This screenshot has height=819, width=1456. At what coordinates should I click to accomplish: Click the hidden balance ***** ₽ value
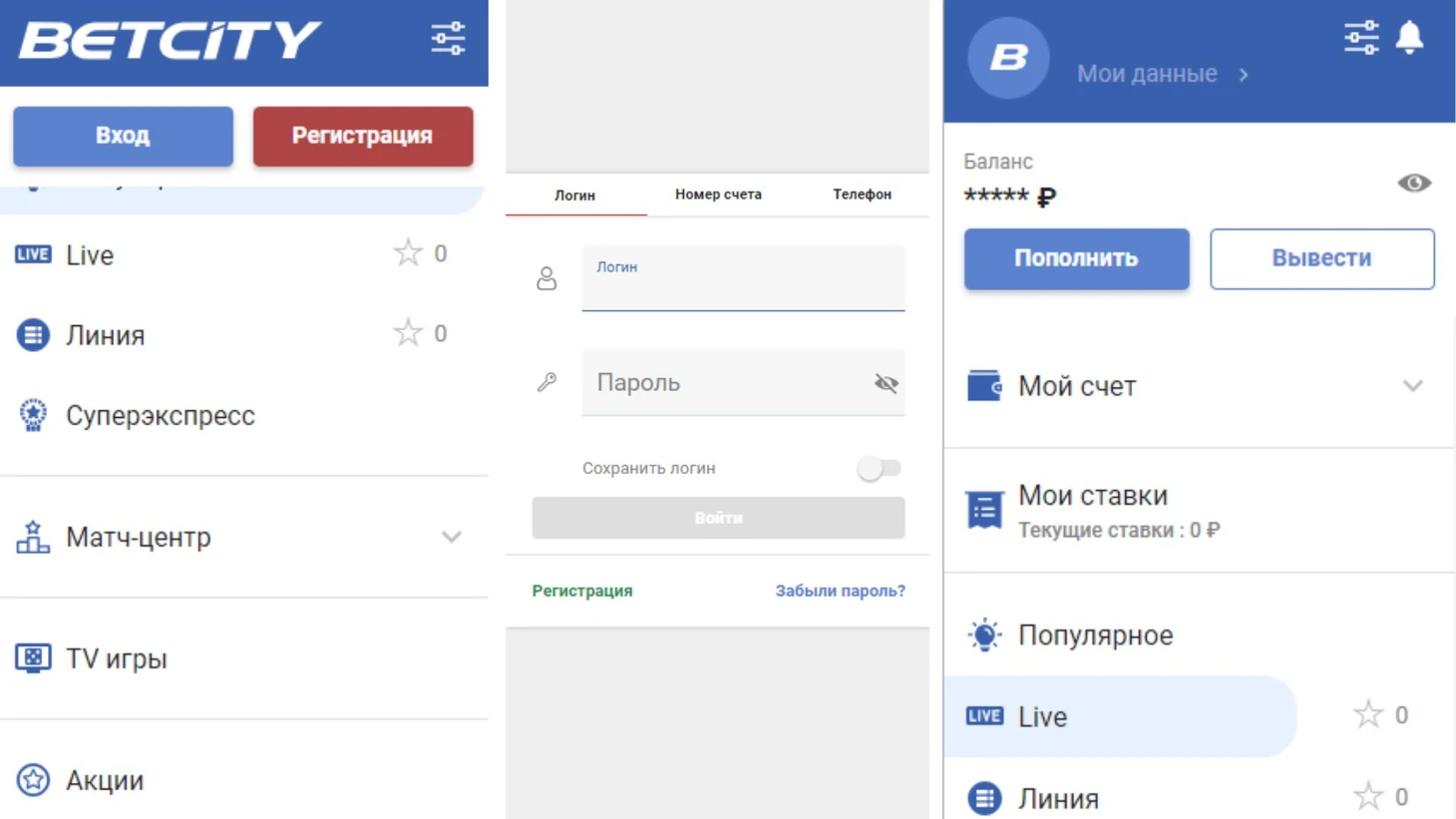coord(1009,197)
